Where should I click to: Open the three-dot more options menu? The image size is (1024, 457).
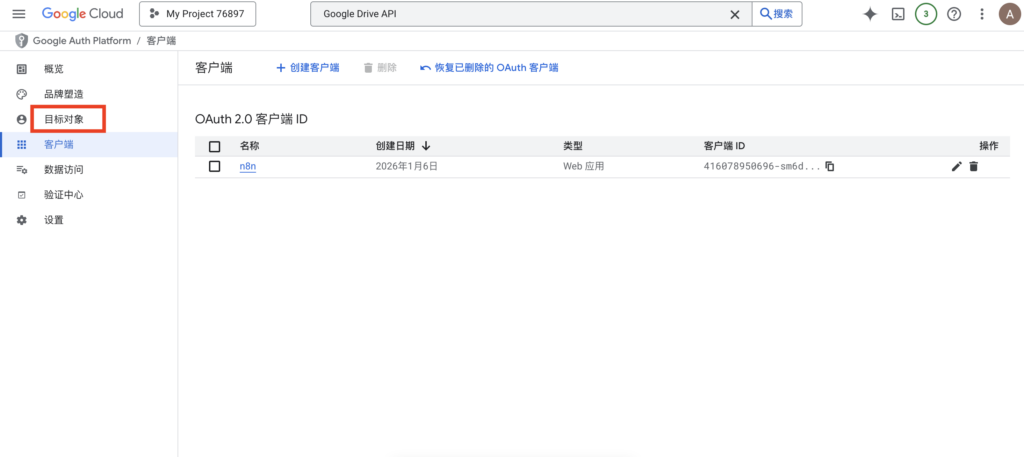tap(982, 14)
